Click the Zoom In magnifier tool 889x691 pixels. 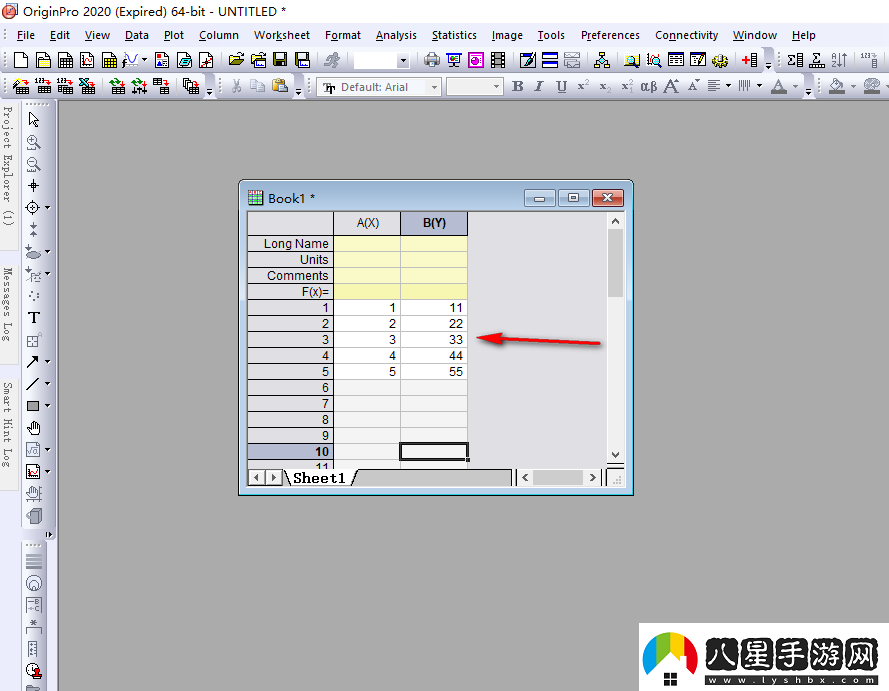point(33,142)
